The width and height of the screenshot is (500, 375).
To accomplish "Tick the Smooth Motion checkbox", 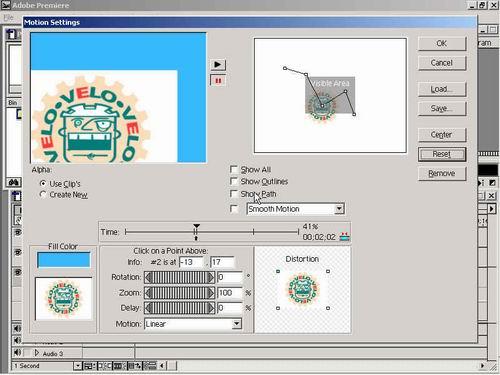I will tap(234, 209).
